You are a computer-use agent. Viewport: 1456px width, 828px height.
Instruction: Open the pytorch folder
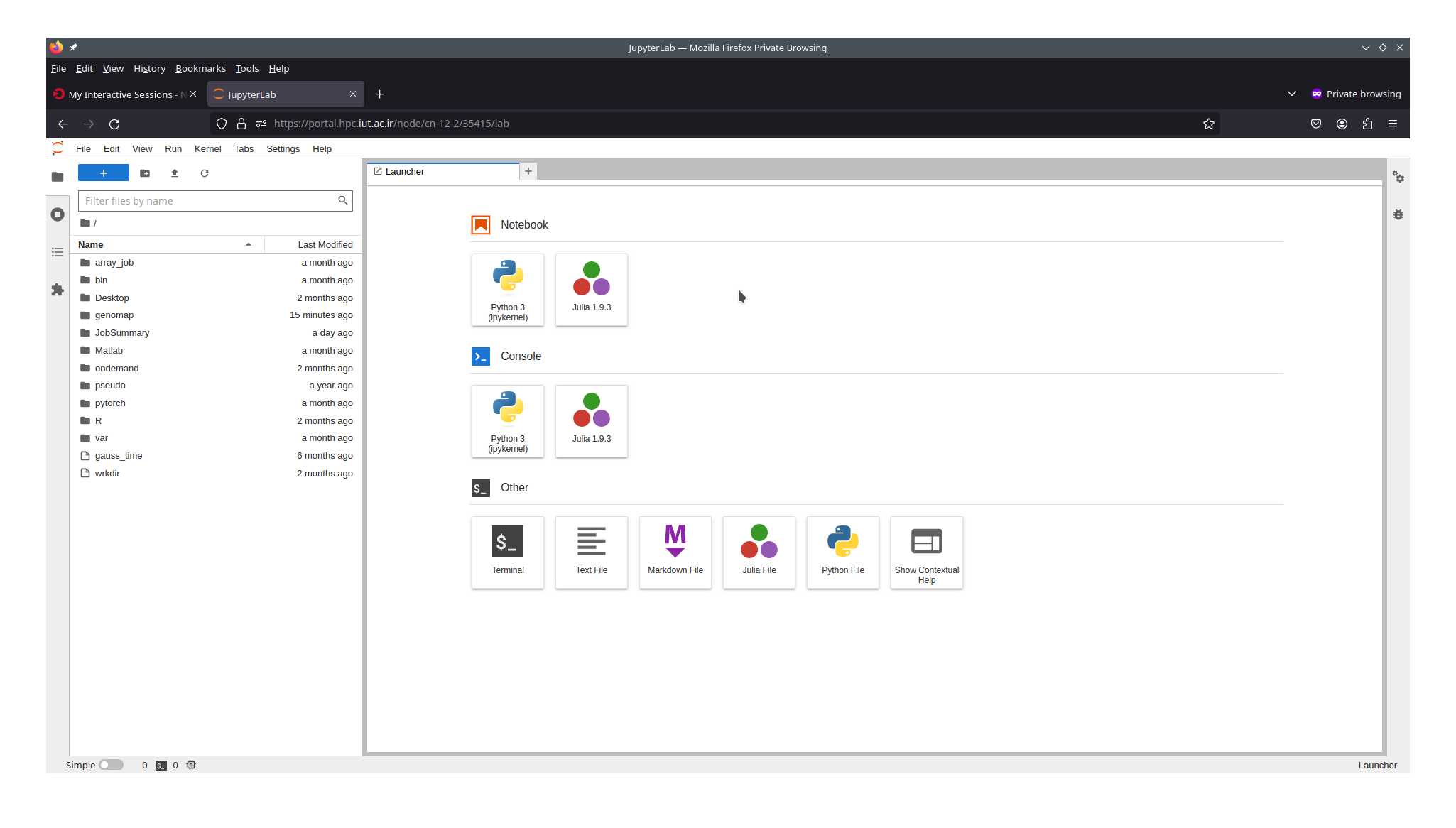coord(215,403)
